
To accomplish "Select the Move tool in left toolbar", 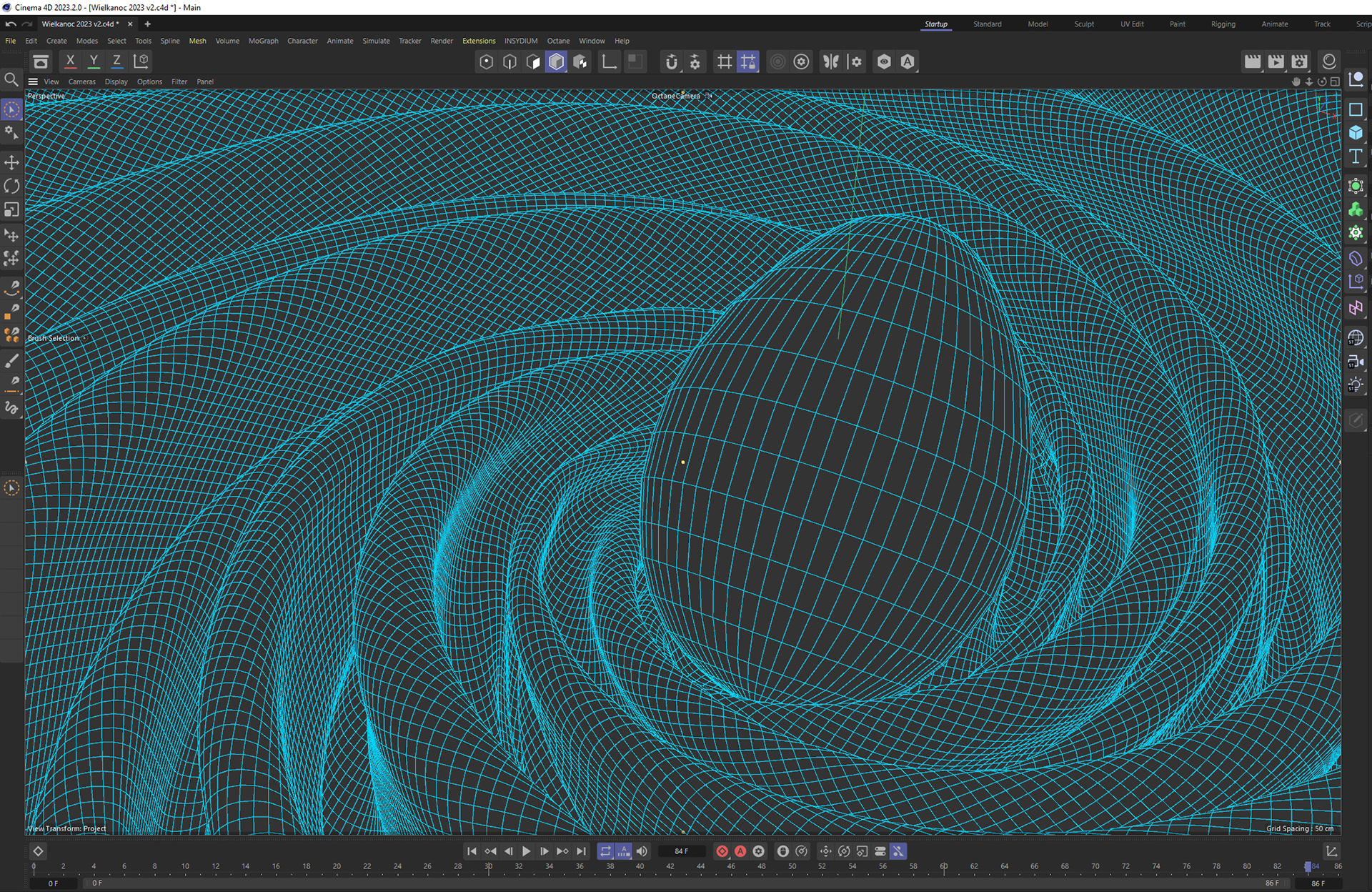I will [x=11, y=162].
